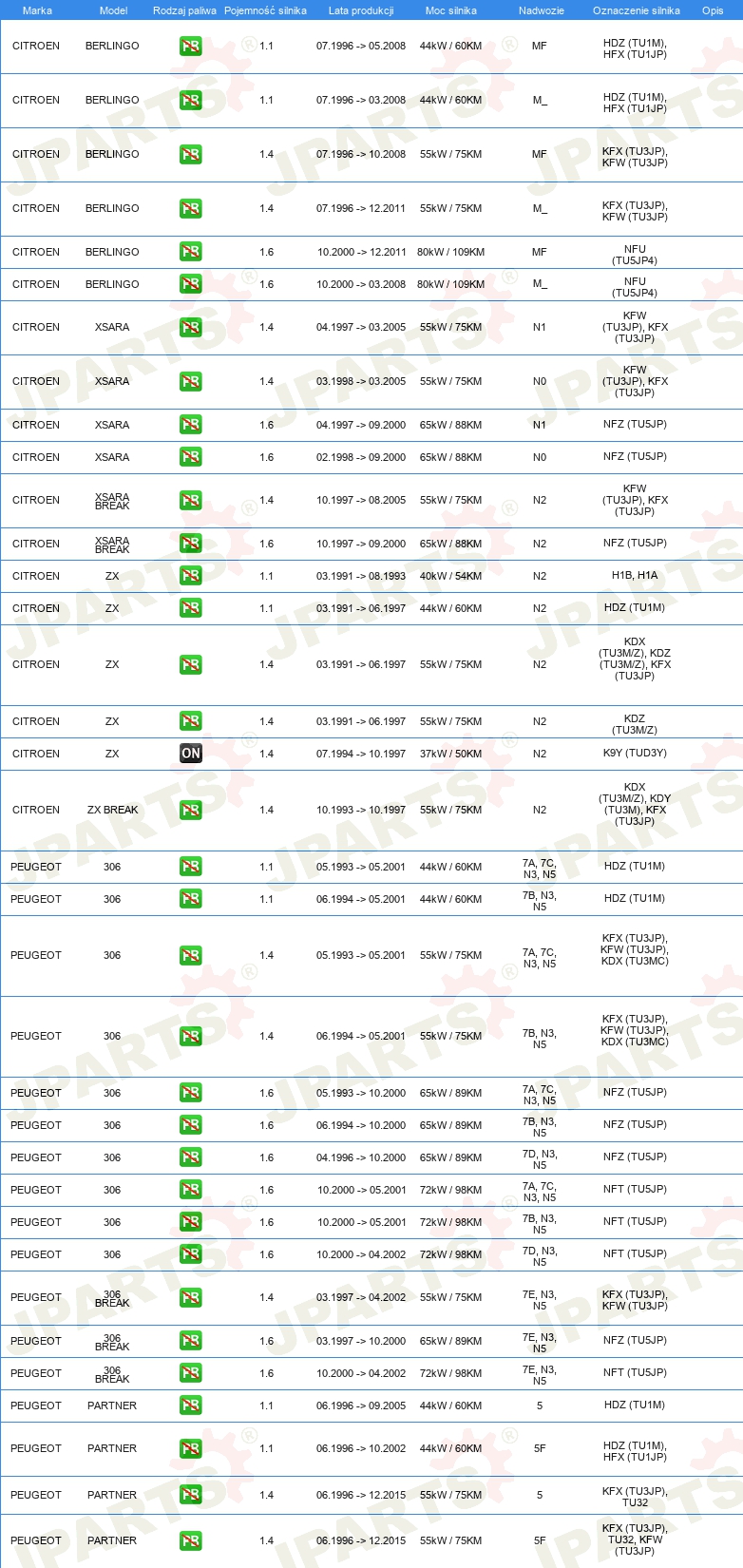Click the Rodzaj paliwa column header
This screenshot has width=743, height=1568.
(184, 10)
